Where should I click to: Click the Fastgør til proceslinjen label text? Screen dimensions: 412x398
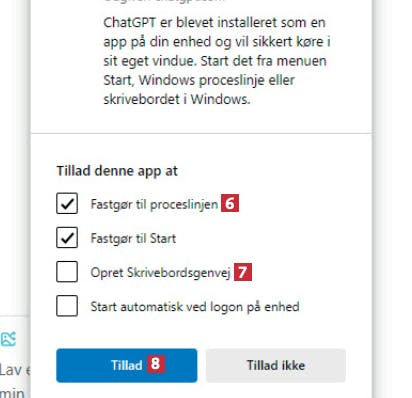click(154, 204)
